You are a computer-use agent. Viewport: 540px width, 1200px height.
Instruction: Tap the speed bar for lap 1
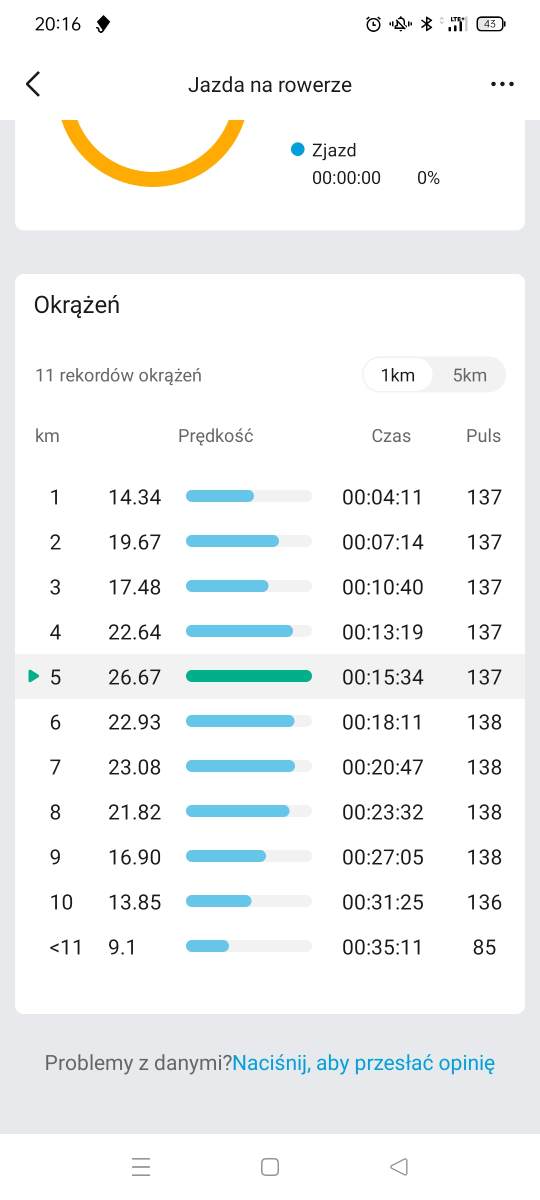249,496
